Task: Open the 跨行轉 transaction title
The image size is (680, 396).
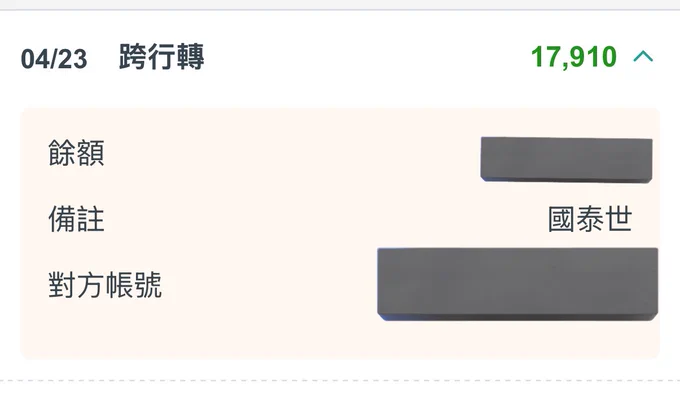Action: click(x=161, y=57)
